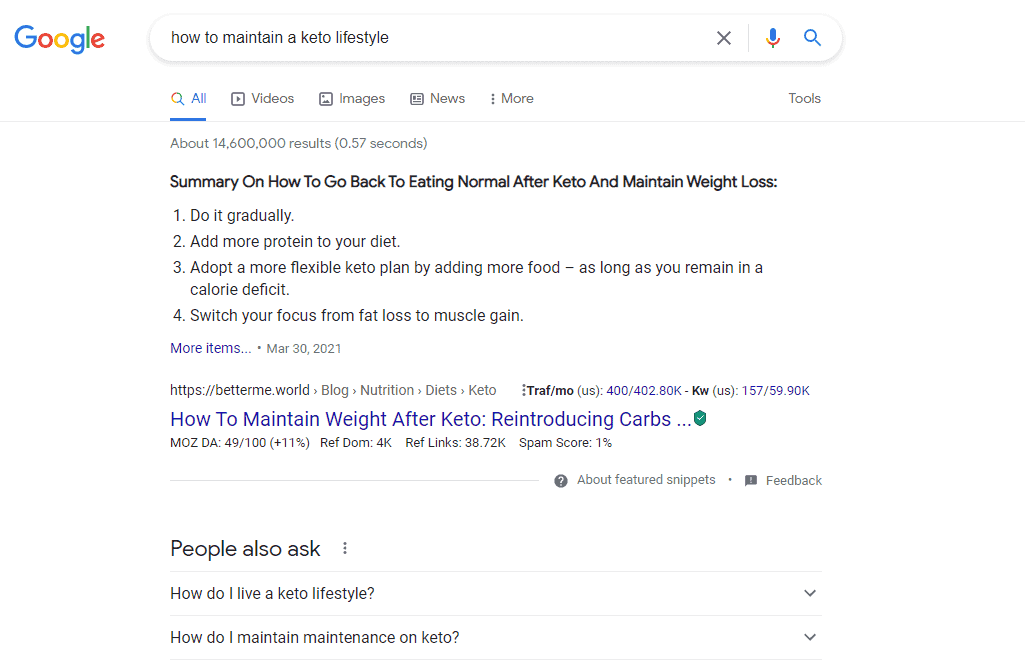Open the "How To Maintain Weight After Keto" result
The image size is (1025, 667).
(430, 419)
